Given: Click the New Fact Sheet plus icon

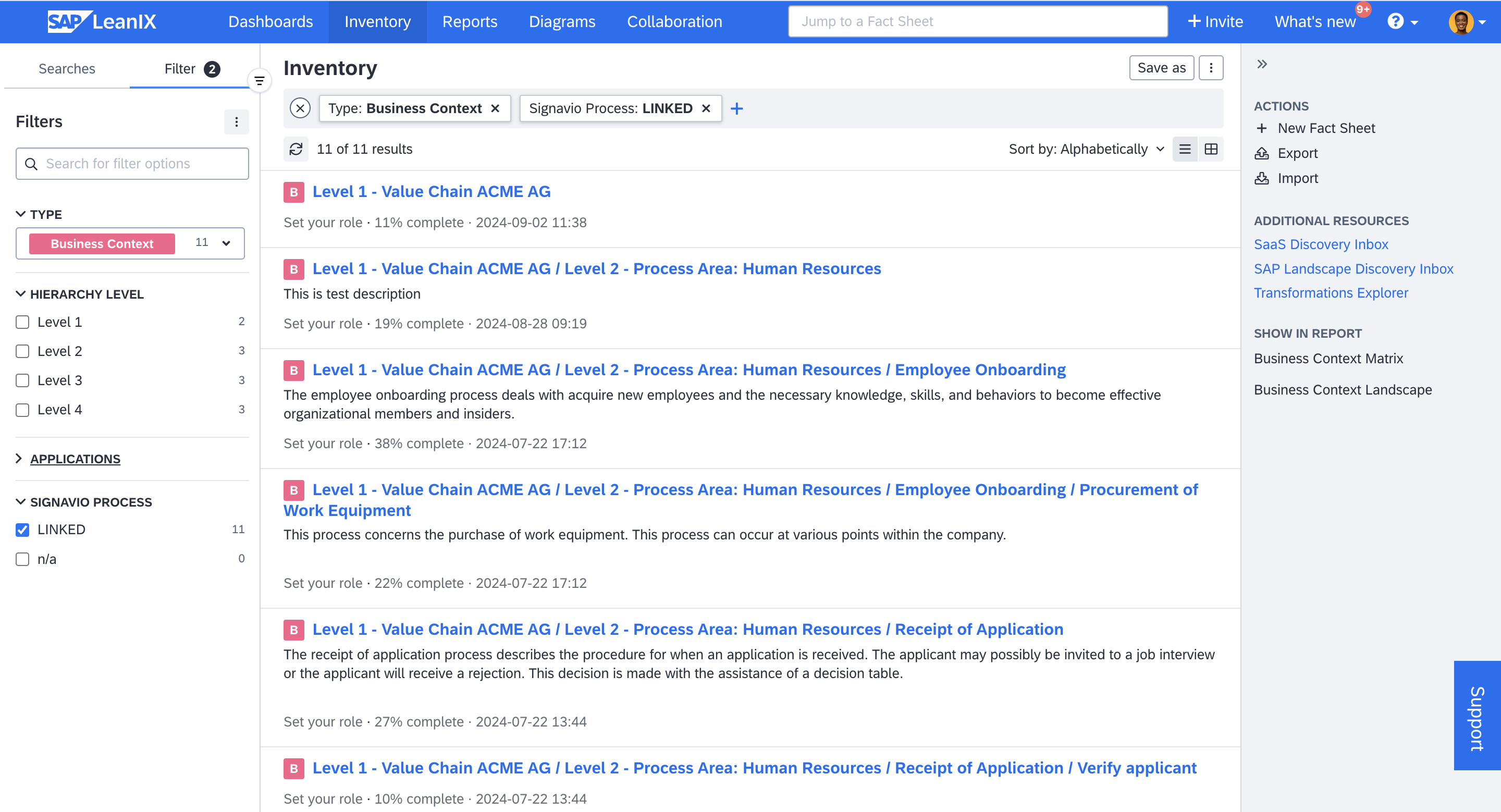Looking at the screenshot, I should click(1263, 128).
